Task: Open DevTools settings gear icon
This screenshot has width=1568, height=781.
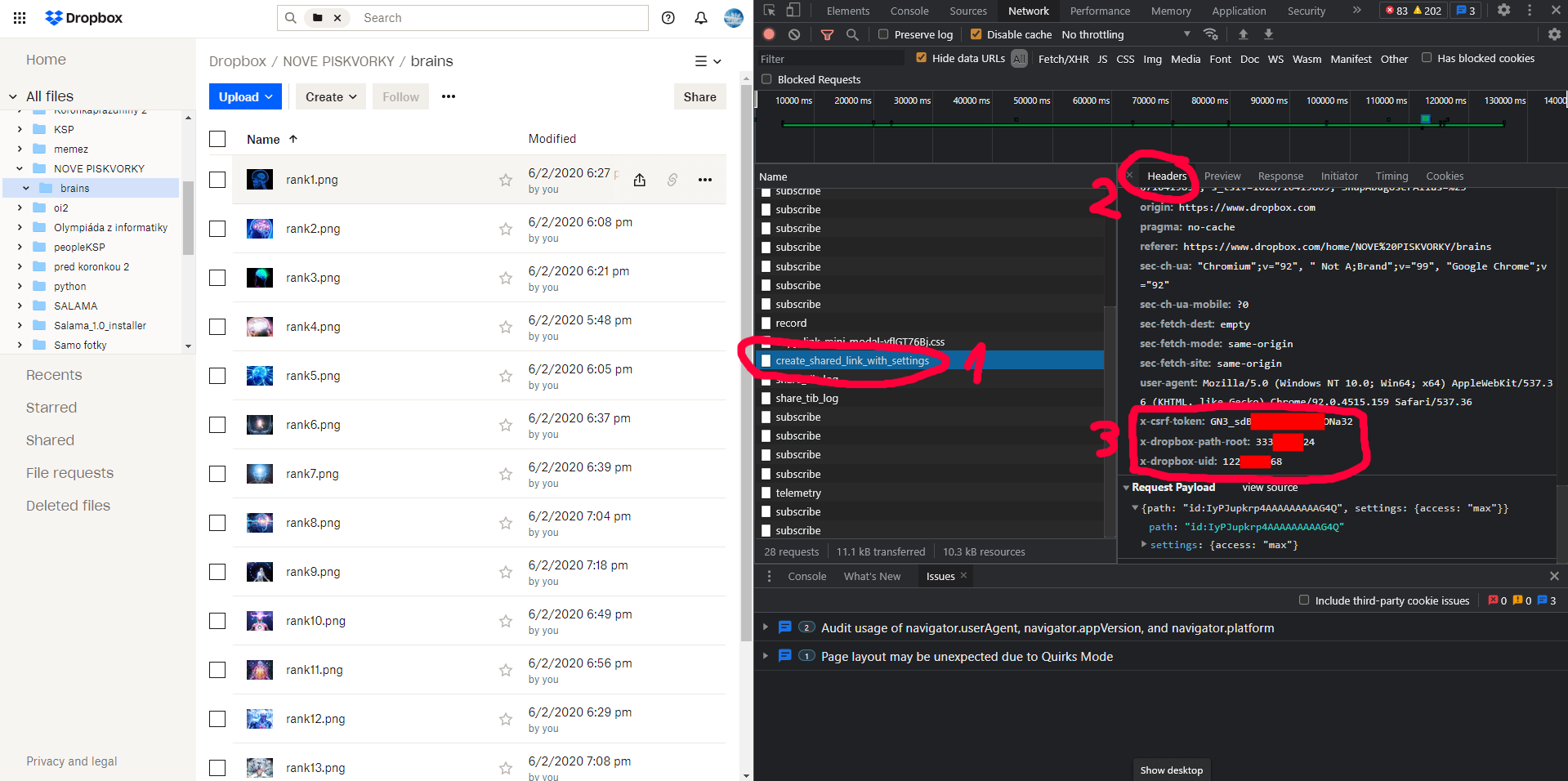Action: pyautogui.click(x=1503, y=11)
